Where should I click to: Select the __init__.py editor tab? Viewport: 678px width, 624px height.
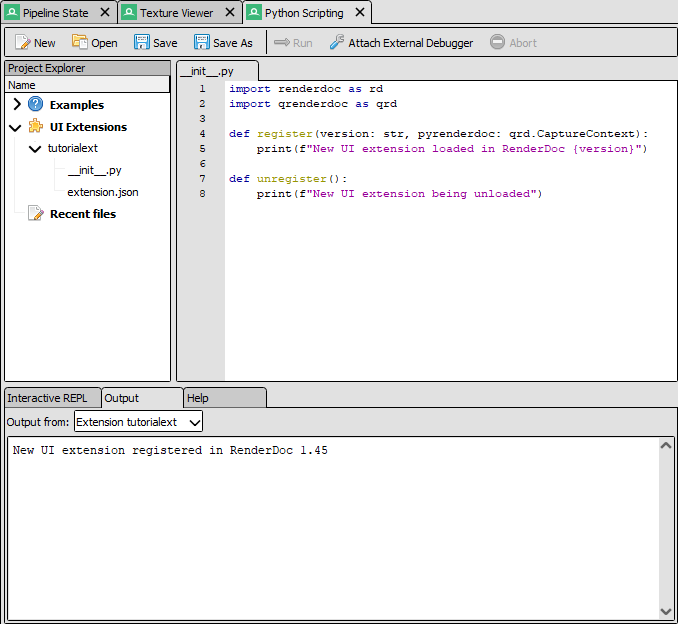(x=217, y=71)
